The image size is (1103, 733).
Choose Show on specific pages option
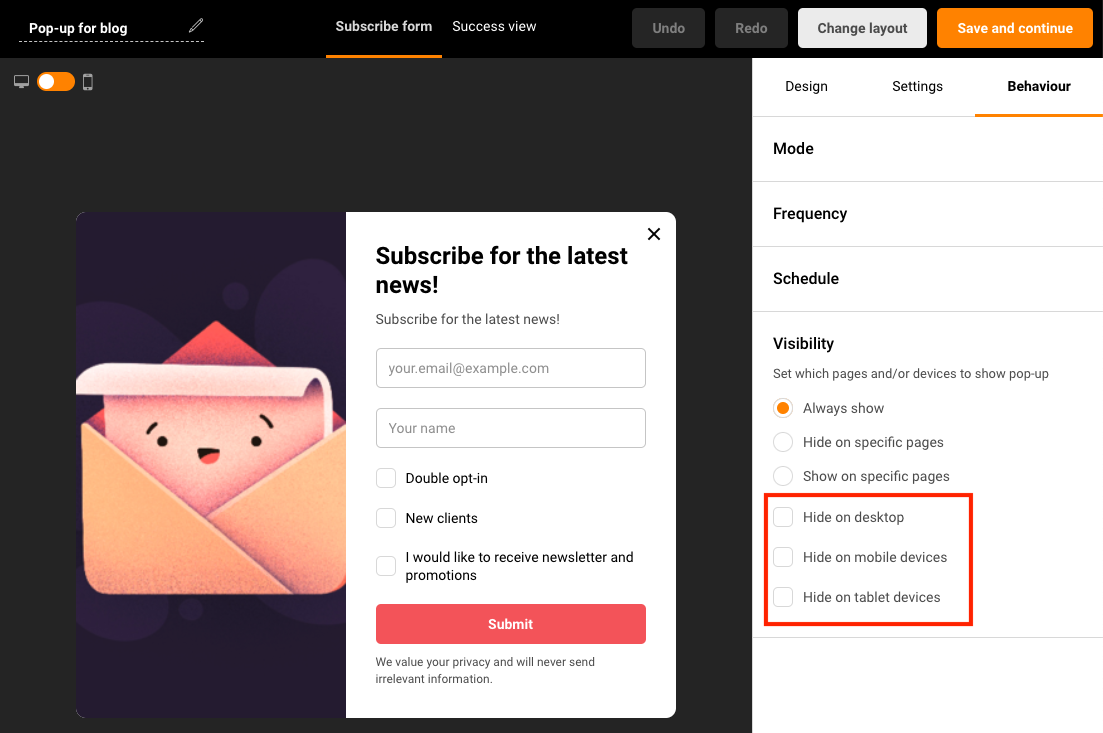pyautogui.click(x=784, y=476)
